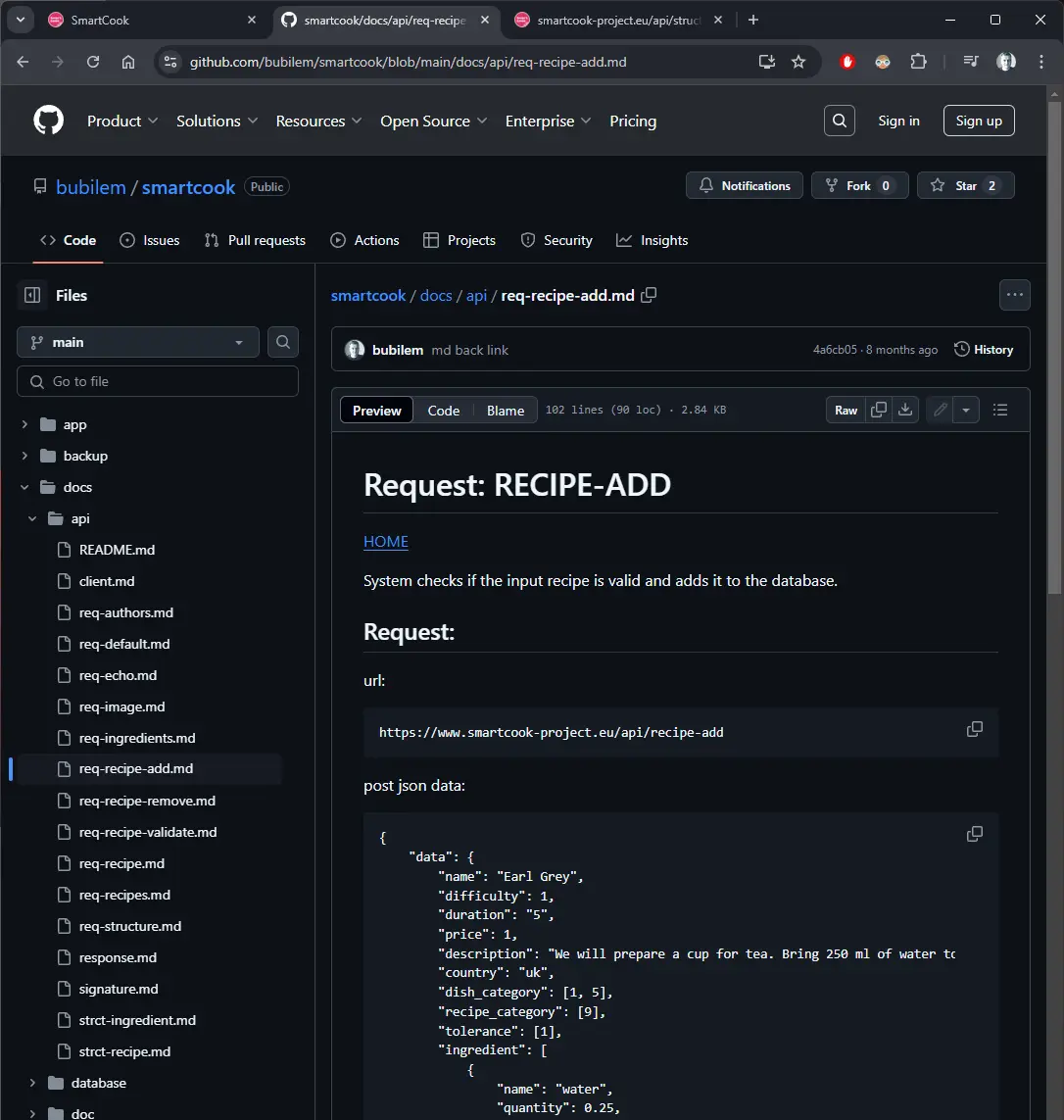Click the pencil edit file icon
The height and width of the screenshot is (1120, 1064).
tap(940, 410)
